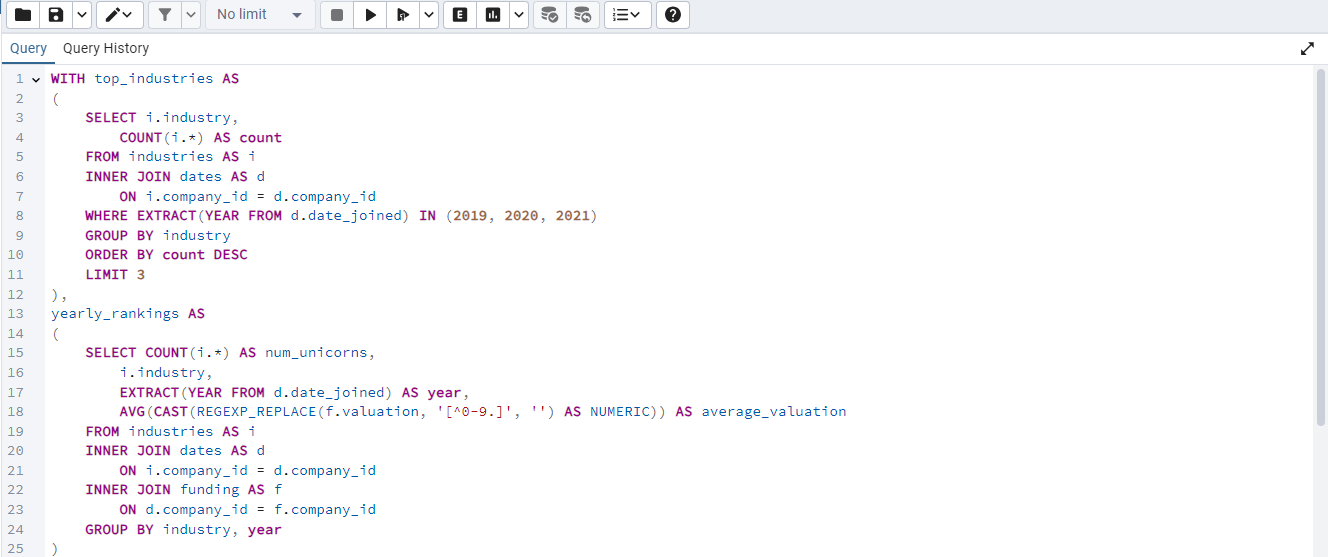The height and width of the screenshot is (557, 1328).
Task: Rollback the transaction using database undo icon
Action: 582,15
